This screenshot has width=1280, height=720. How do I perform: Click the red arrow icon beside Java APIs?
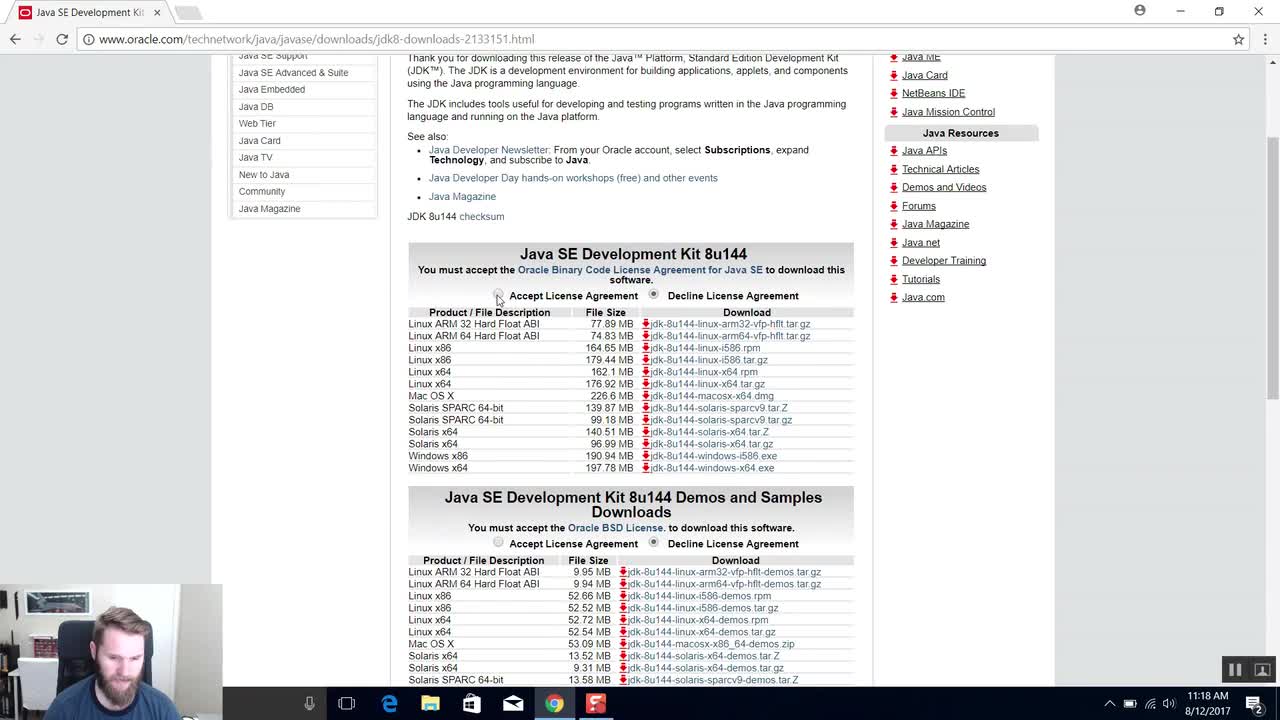894,151
